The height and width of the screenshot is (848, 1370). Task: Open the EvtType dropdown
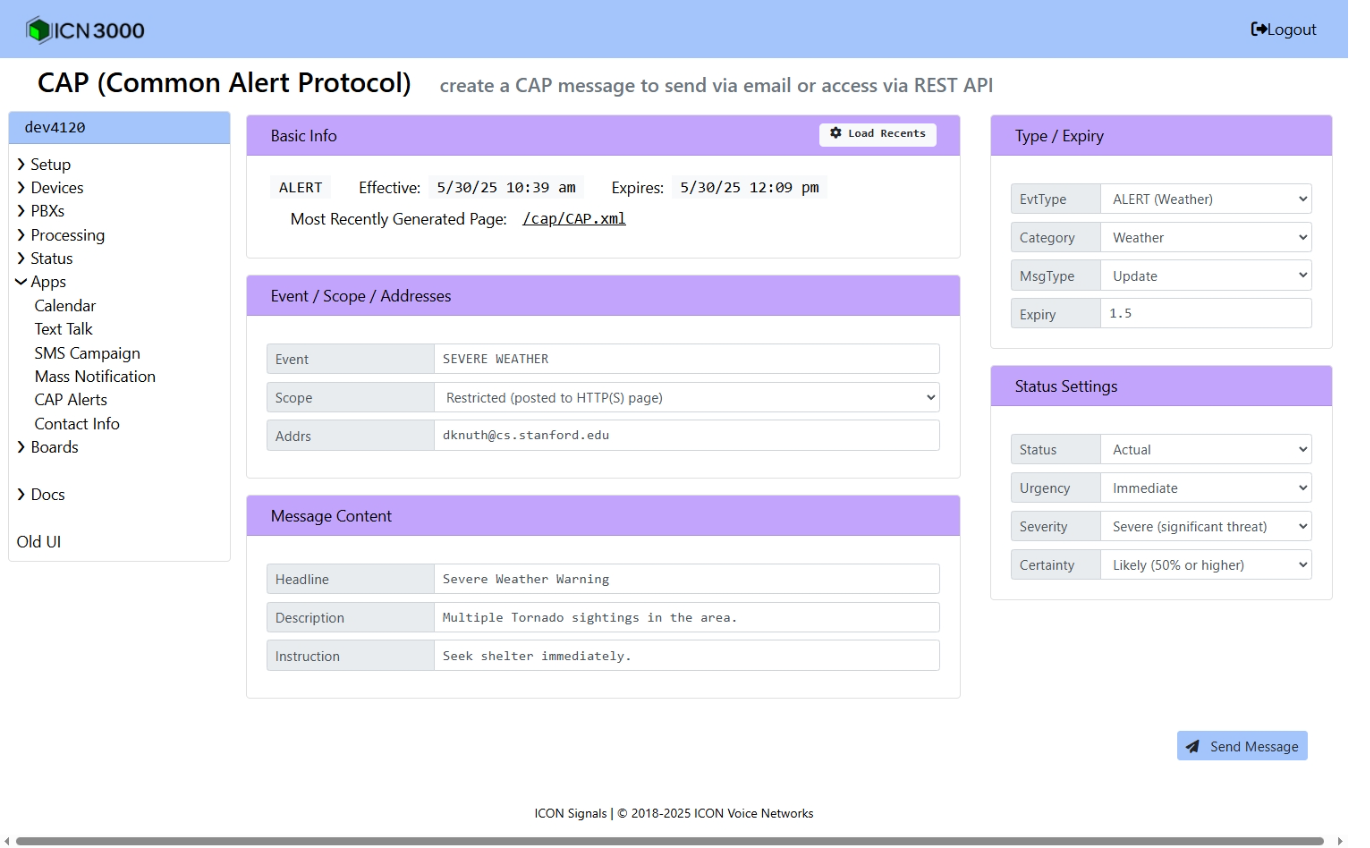coord(1205,199)
